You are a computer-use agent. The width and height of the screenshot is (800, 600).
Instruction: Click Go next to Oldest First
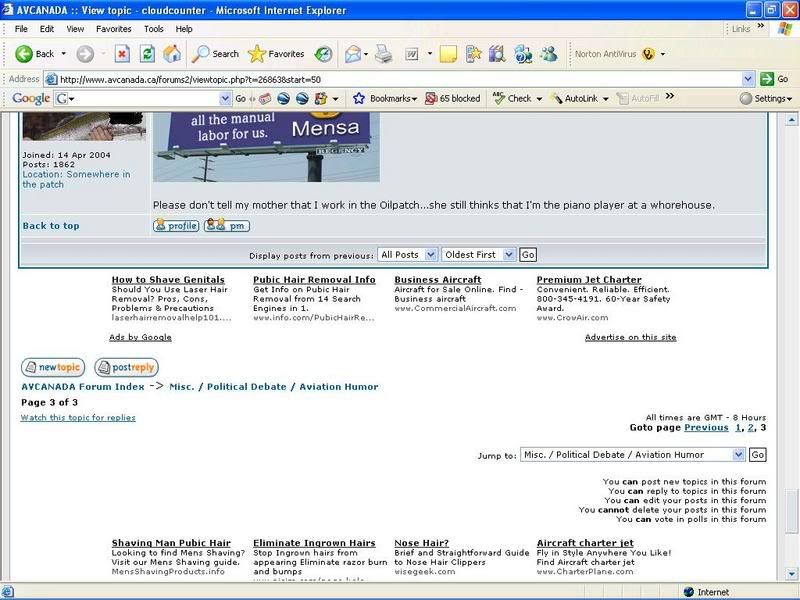[528, 255]
